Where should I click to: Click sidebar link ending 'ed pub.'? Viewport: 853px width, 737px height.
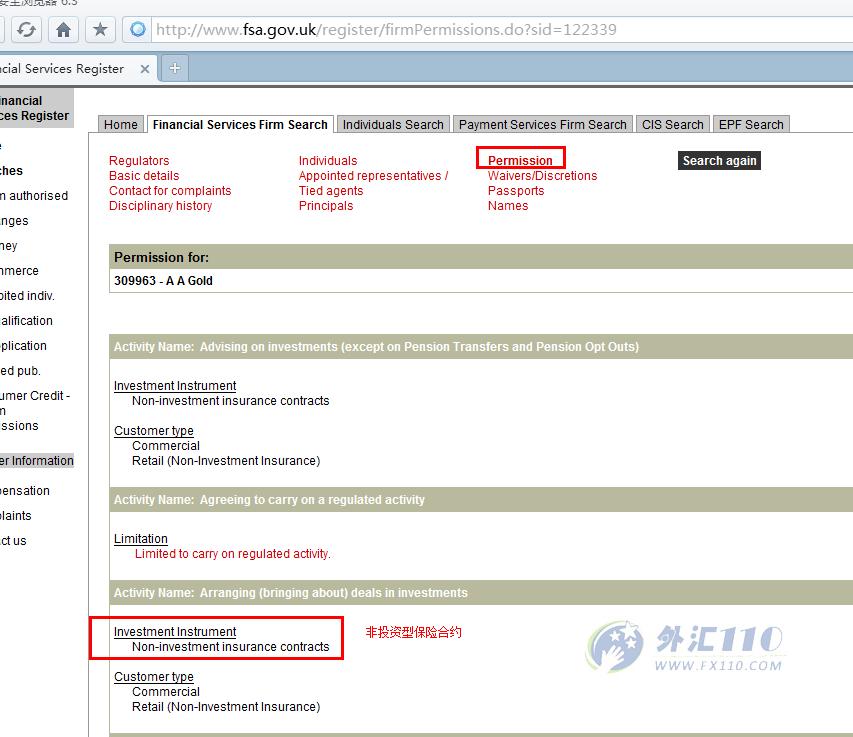[x=20, y=371]
